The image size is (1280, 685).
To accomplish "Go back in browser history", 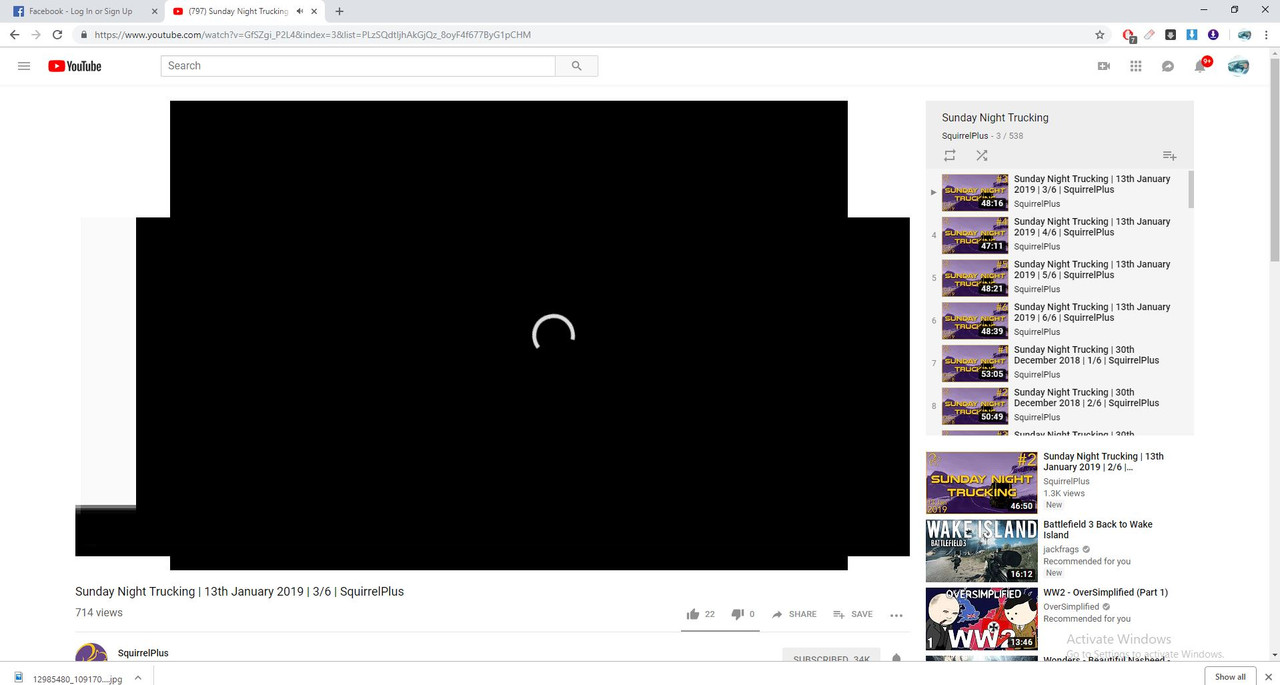I will (x=14, y=35).
